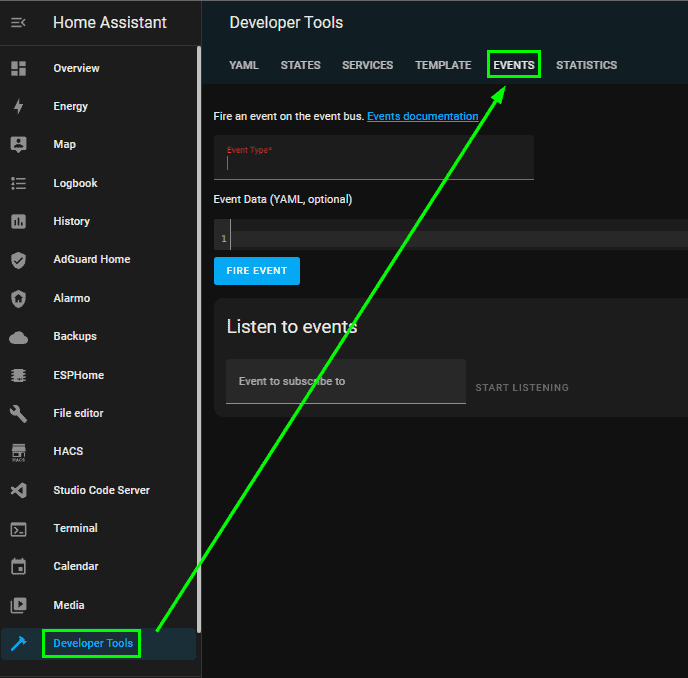
Task: Click the Studio Code Server VS Code icon
Action: point(18,490)
